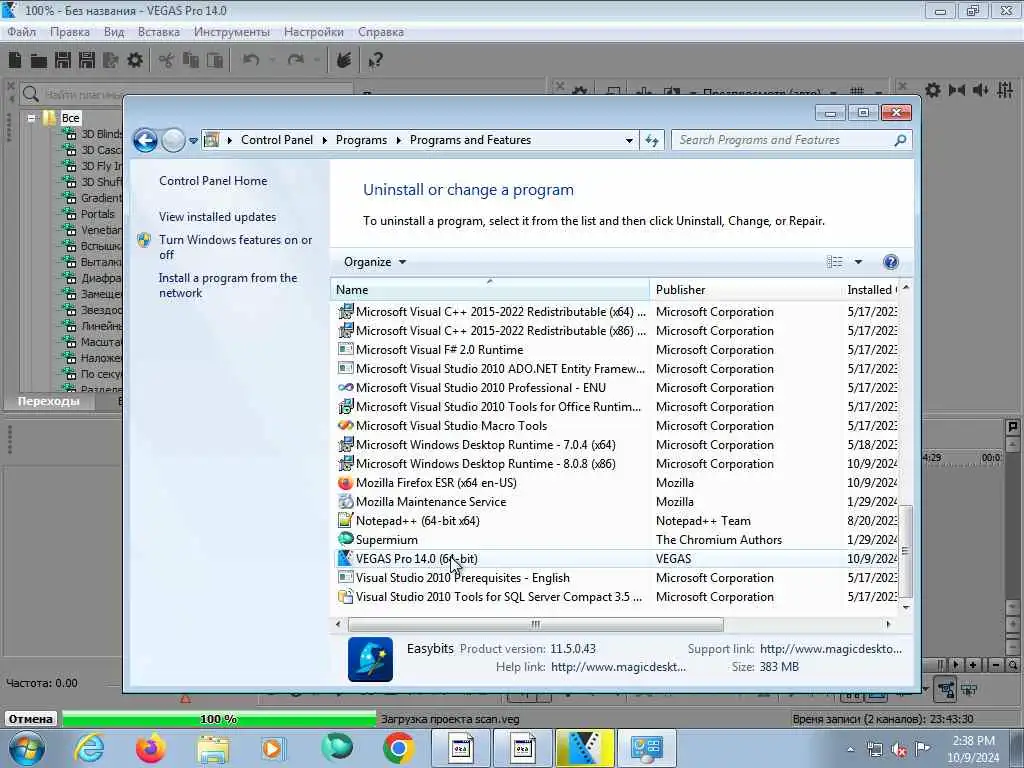
Task: Click the vertical scrollbar thumb of programs list
Action: [x=906, y=551]
